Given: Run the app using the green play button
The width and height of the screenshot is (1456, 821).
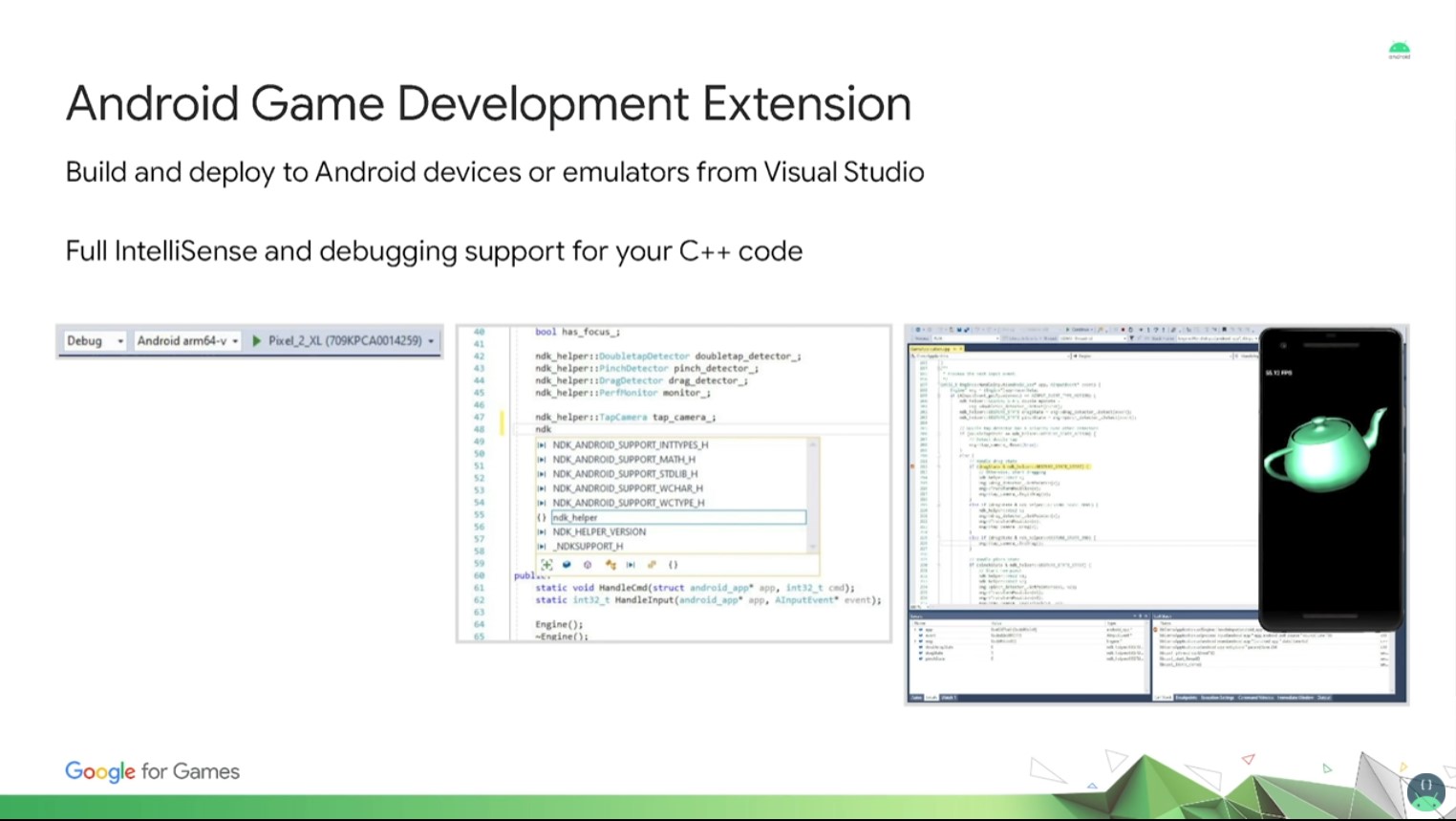Looking at the screenshot, I should coord(256,340).
